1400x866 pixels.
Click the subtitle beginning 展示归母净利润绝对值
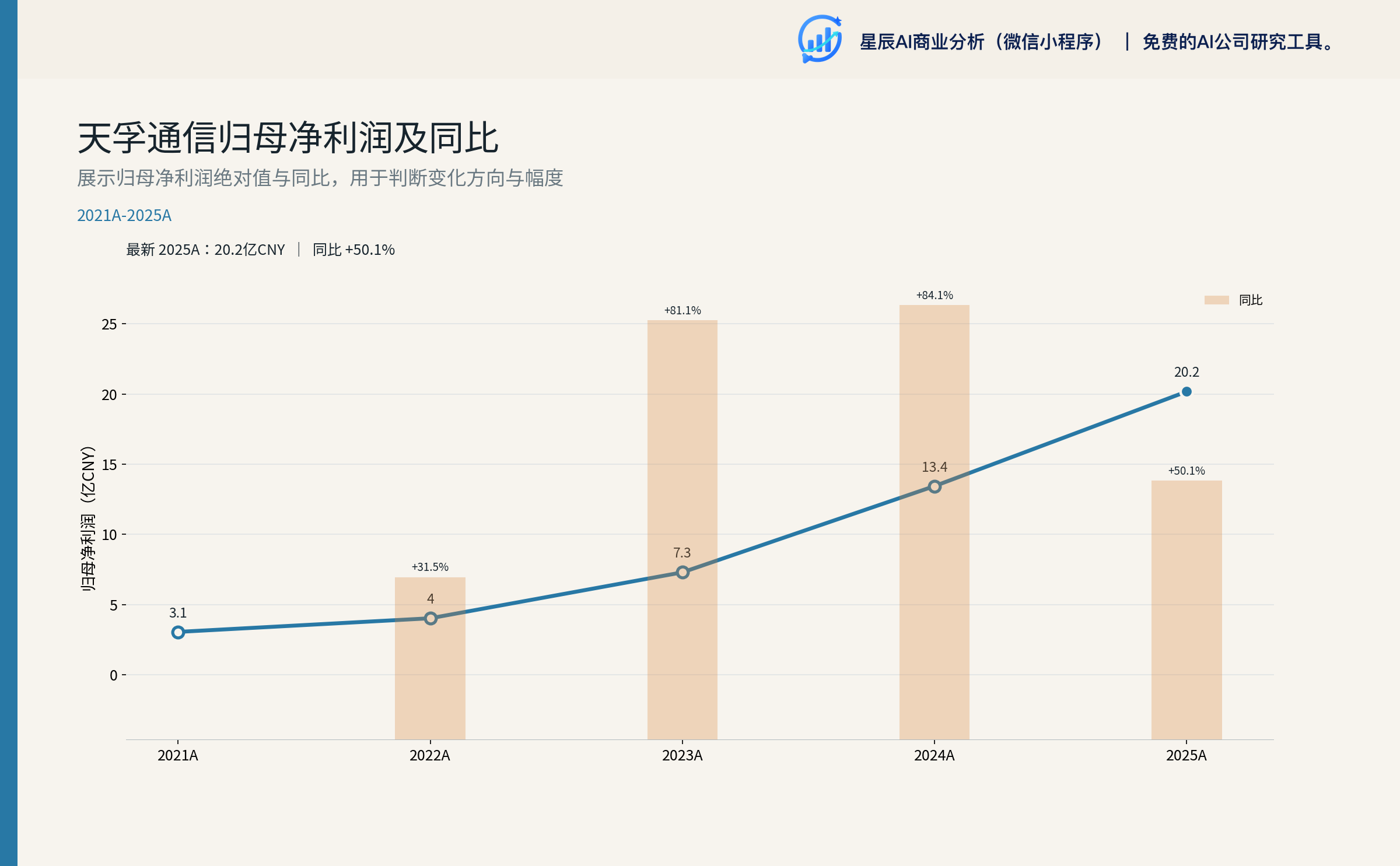click(320, 178)
